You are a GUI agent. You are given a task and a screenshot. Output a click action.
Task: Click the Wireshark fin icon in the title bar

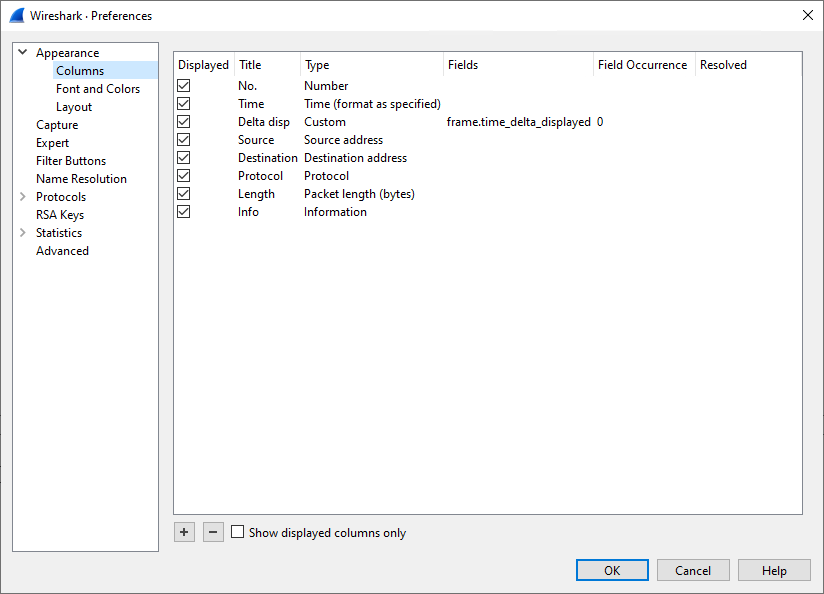tap(14, 15)
